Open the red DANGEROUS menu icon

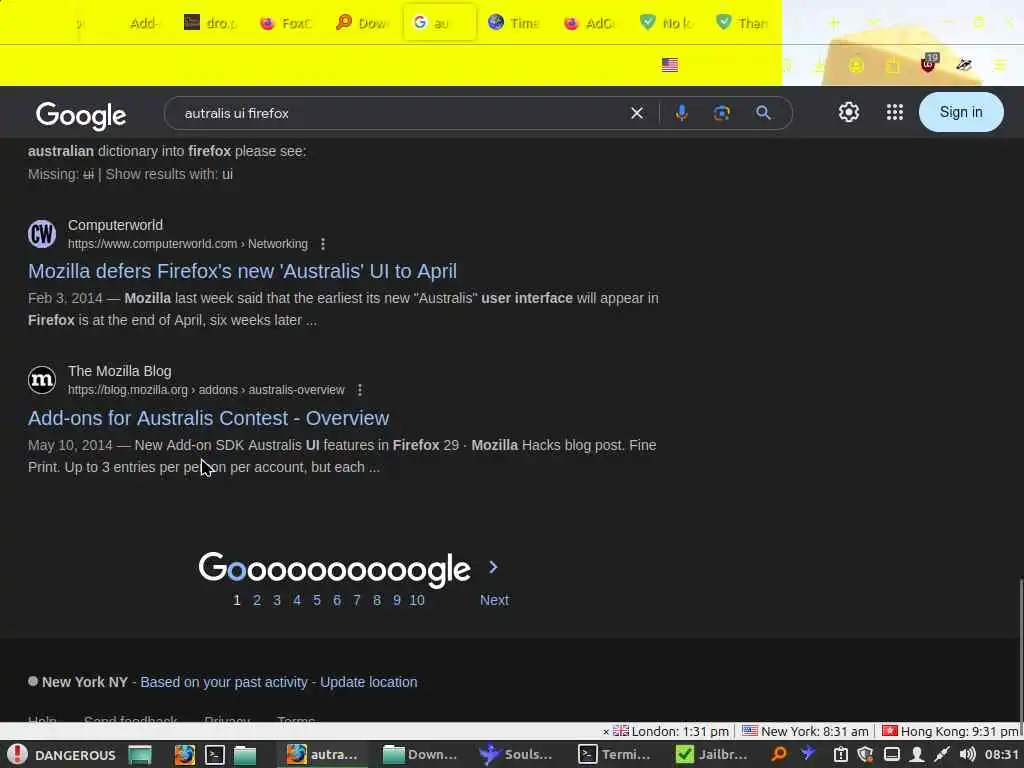point(17,754)
